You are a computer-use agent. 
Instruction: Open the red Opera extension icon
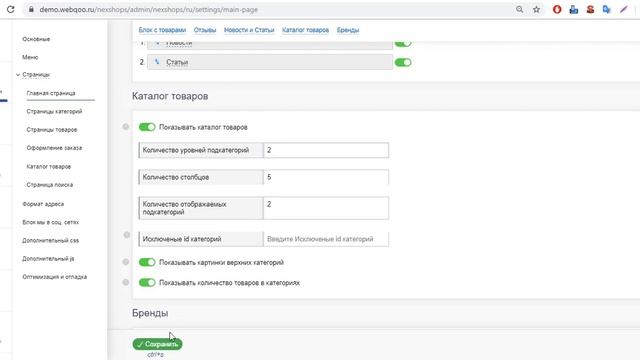(557, 9)
